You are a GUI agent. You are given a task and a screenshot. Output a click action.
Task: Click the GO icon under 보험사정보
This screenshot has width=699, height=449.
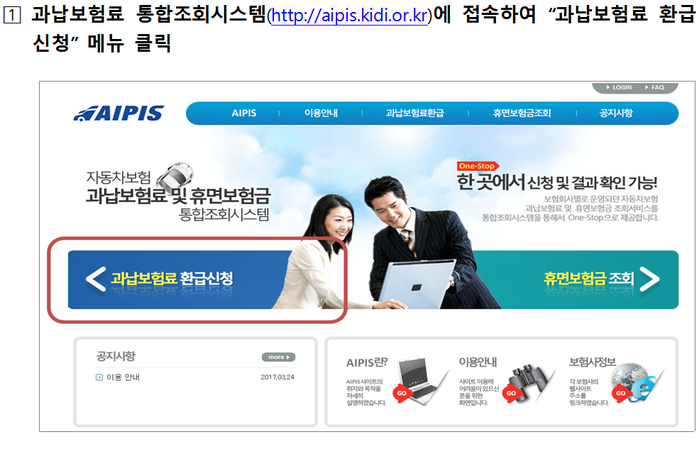pos(621,393)
